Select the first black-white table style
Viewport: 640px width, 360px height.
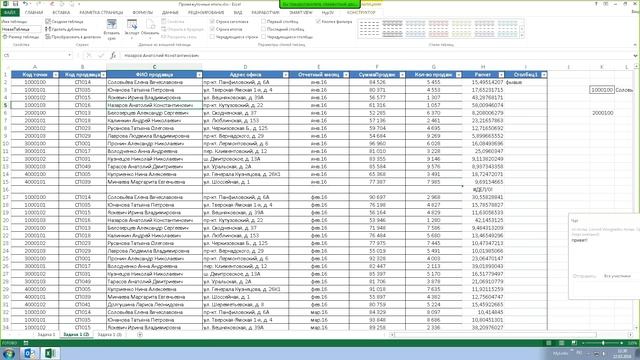[369, 29]
